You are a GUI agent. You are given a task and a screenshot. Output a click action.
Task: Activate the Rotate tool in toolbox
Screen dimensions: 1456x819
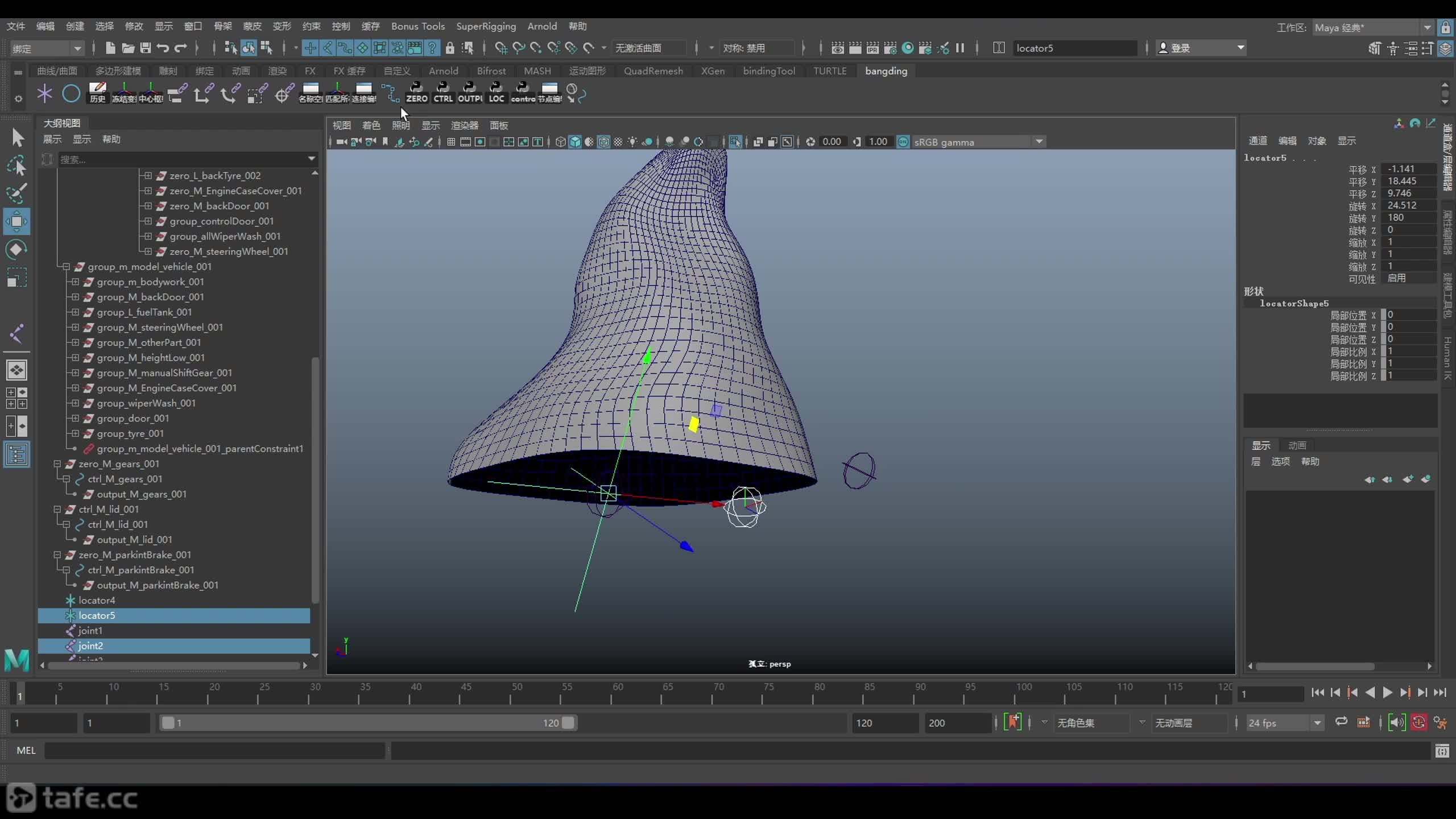coord(16,249)
